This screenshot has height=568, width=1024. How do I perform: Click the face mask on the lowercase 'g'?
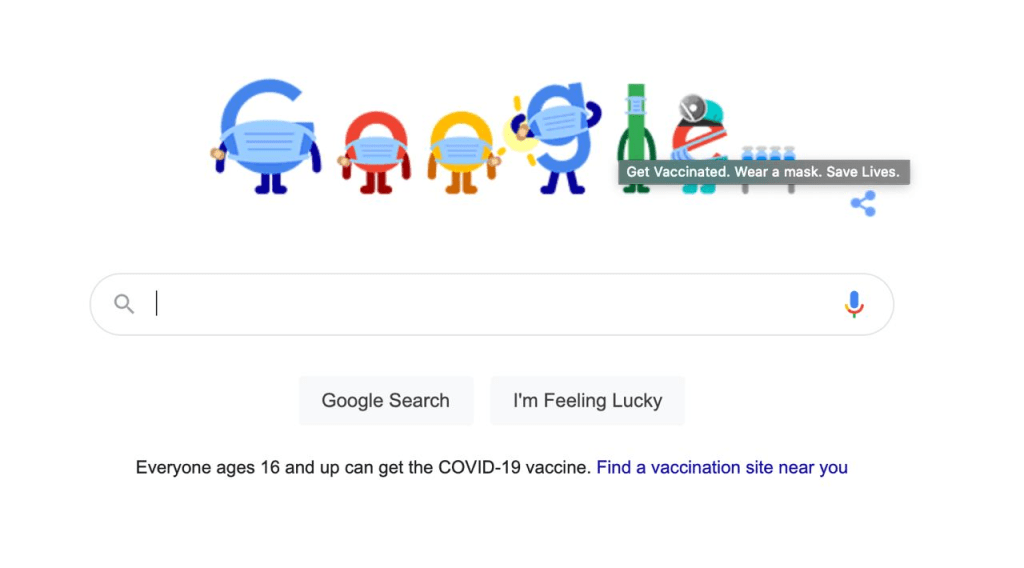(556, 124)
